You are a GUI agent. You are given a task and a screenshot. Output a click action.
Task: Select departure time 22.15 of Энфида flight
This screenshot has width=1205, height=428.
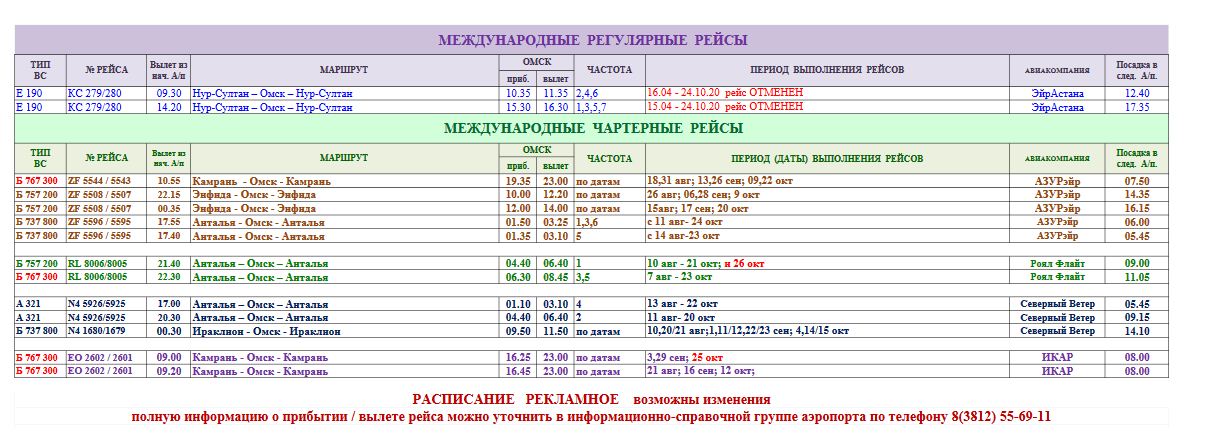(x=169, y=195)
